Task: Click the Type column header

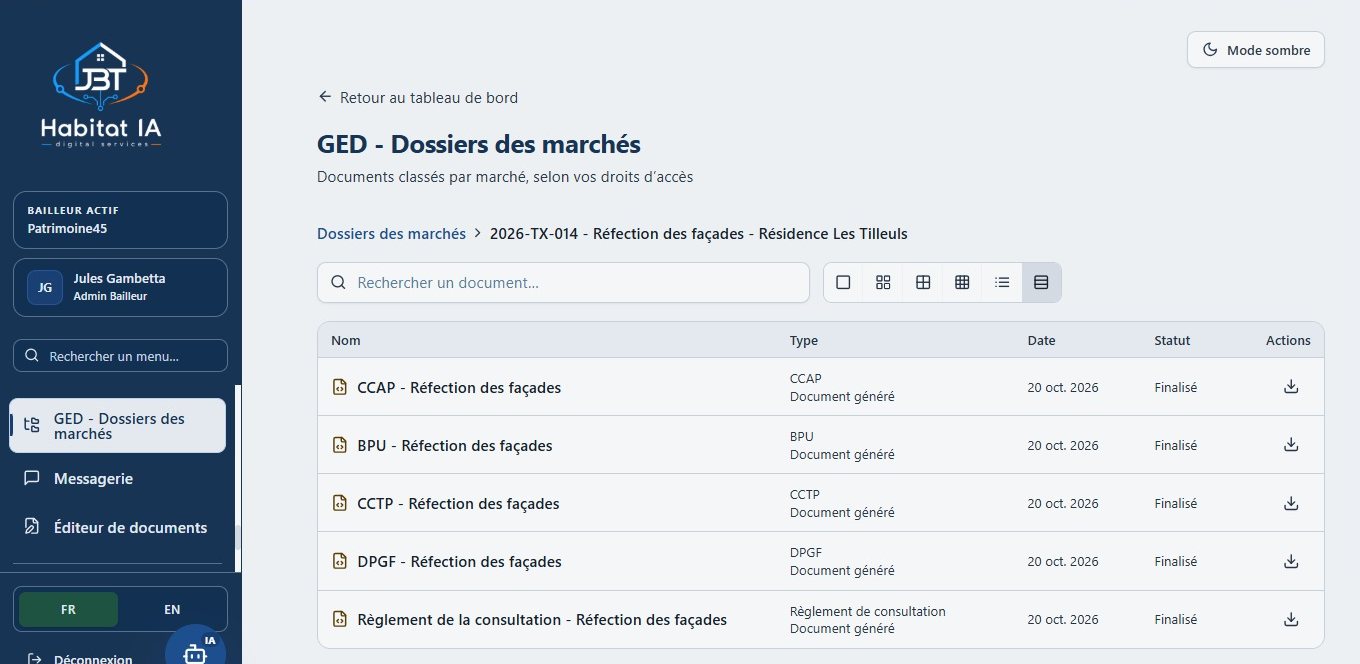Action: 804,340
